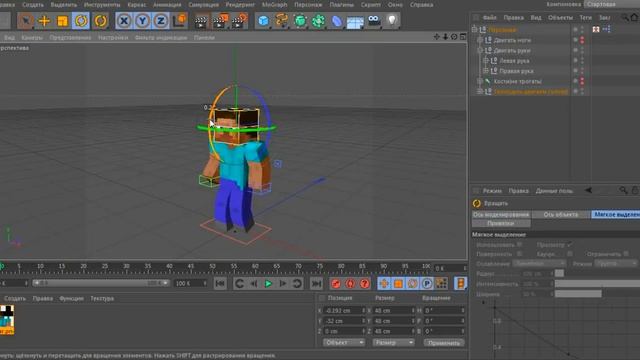Toggle the Y axis lock

142,21
